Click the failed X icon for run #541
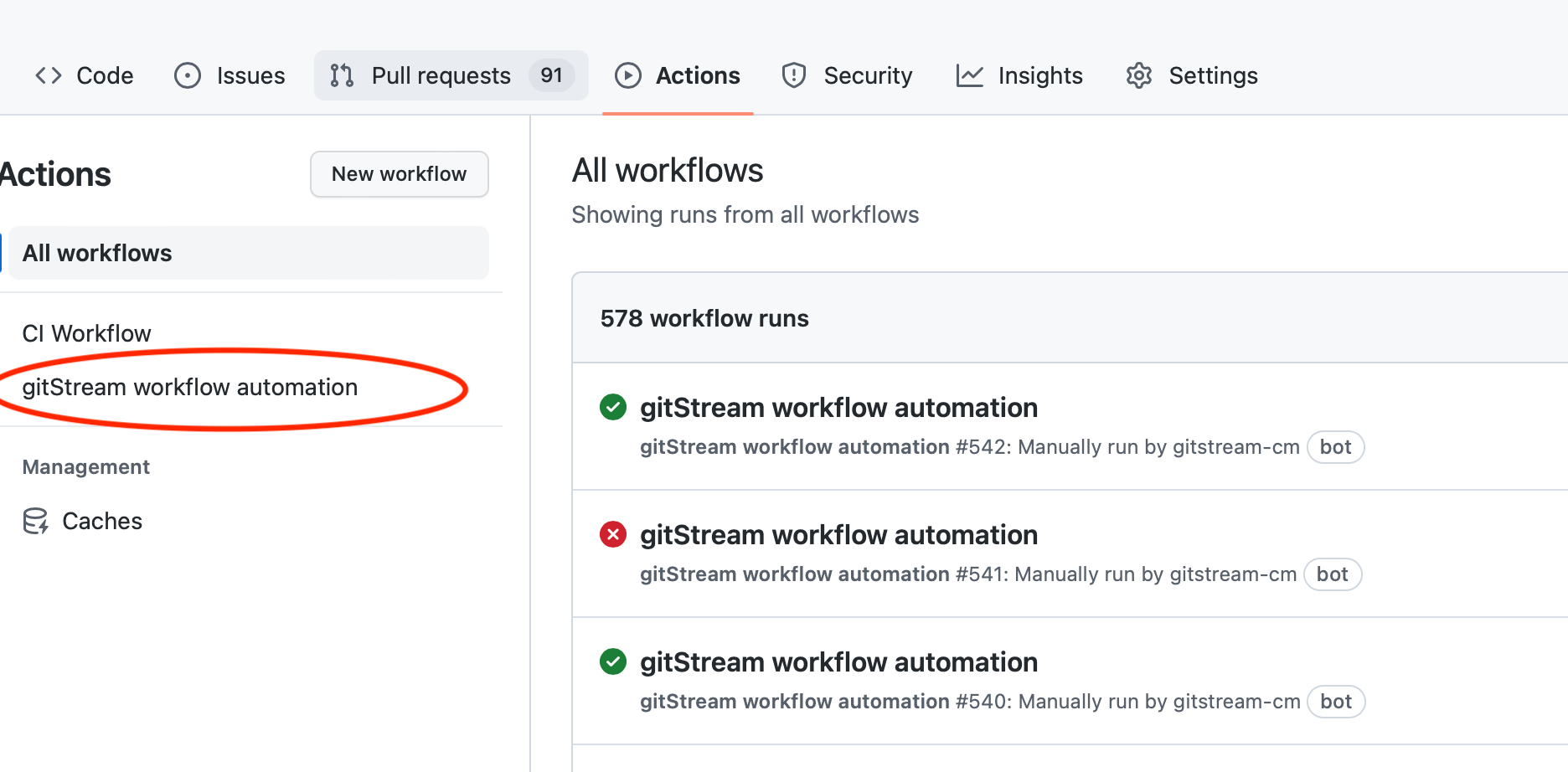1568x772 pixels. pos(613,534)
